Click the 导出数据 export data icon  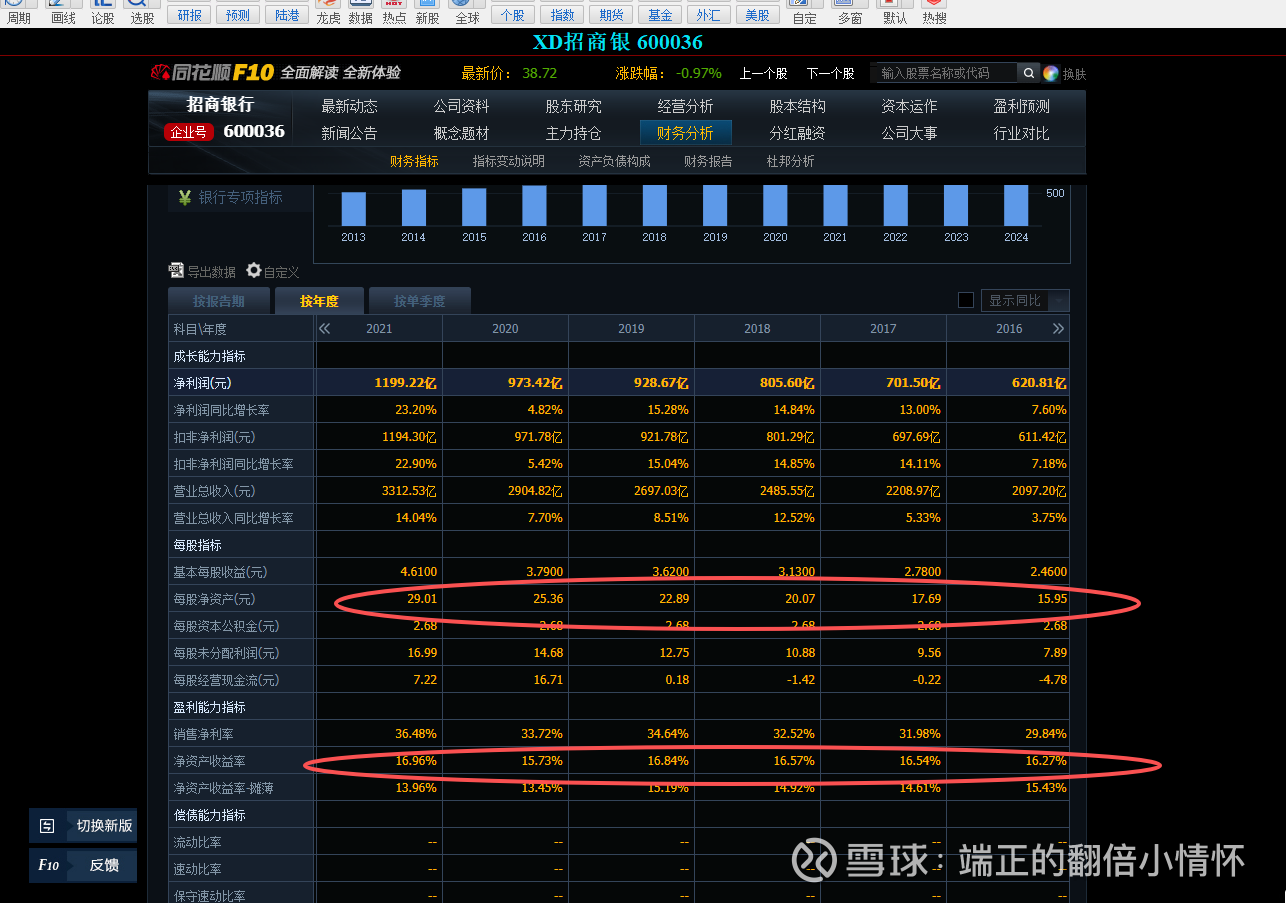coord(176,271)
